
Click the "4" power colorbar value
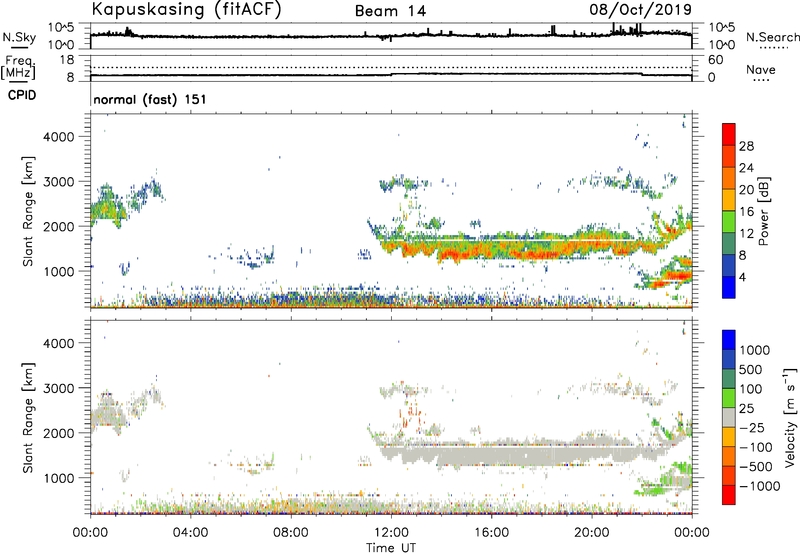(x=743, y=277)
